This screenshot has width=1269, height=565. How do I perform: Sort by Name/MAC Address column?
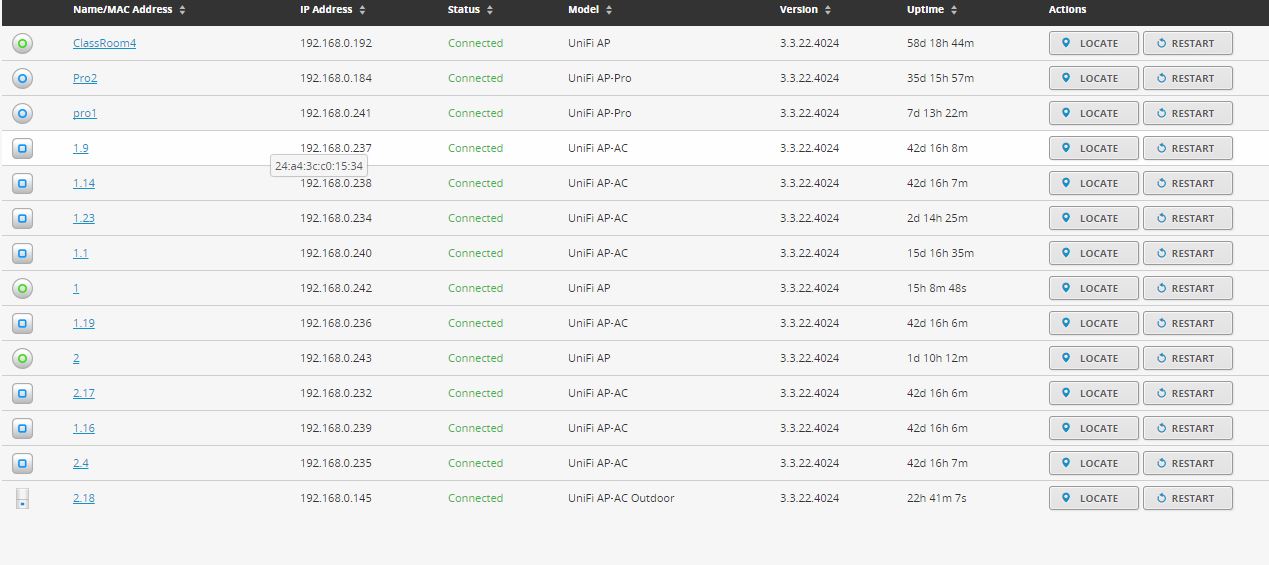coord(129,10)
